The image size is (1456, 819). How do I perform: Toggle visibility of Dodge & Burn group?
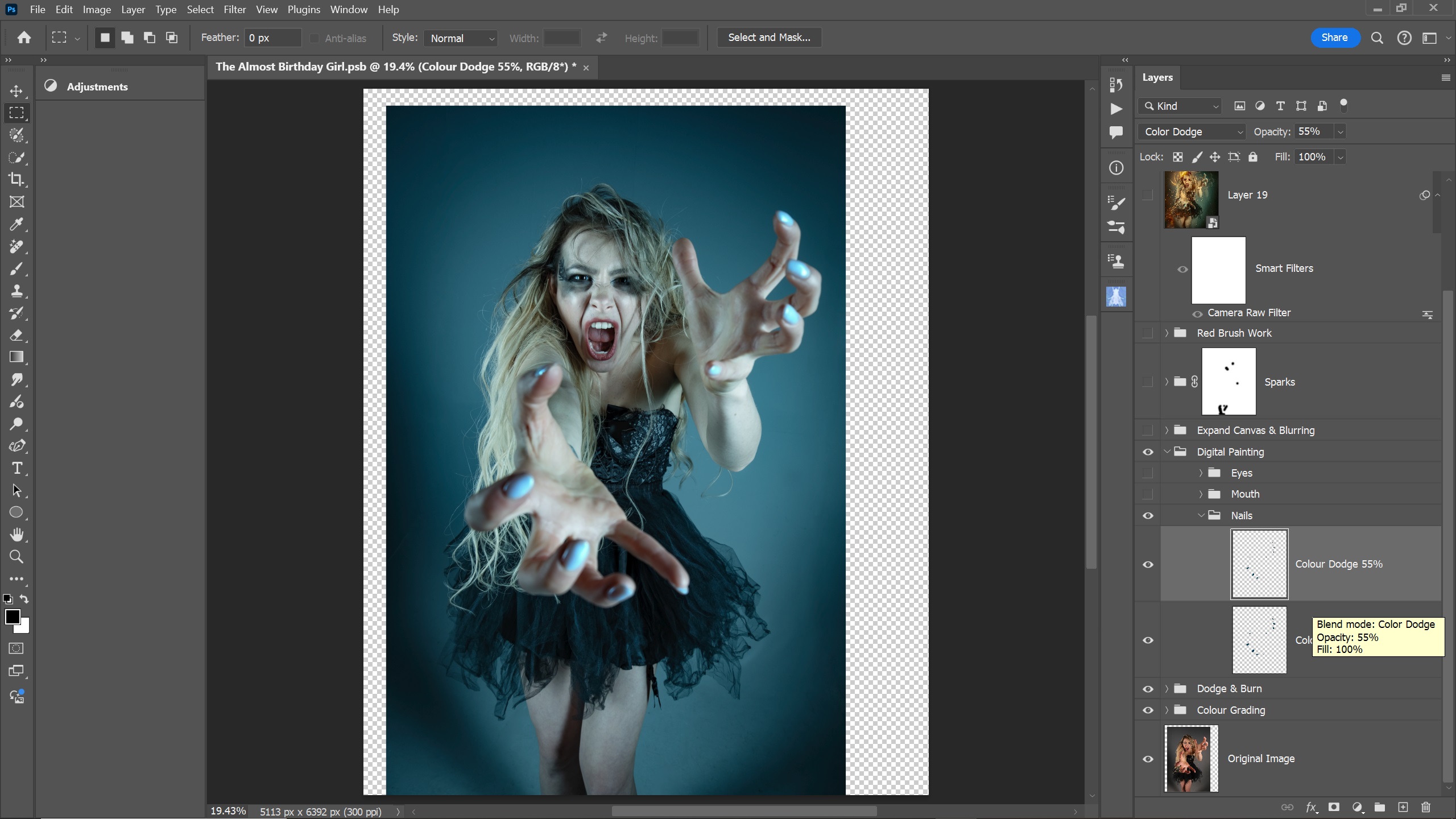1148,689
